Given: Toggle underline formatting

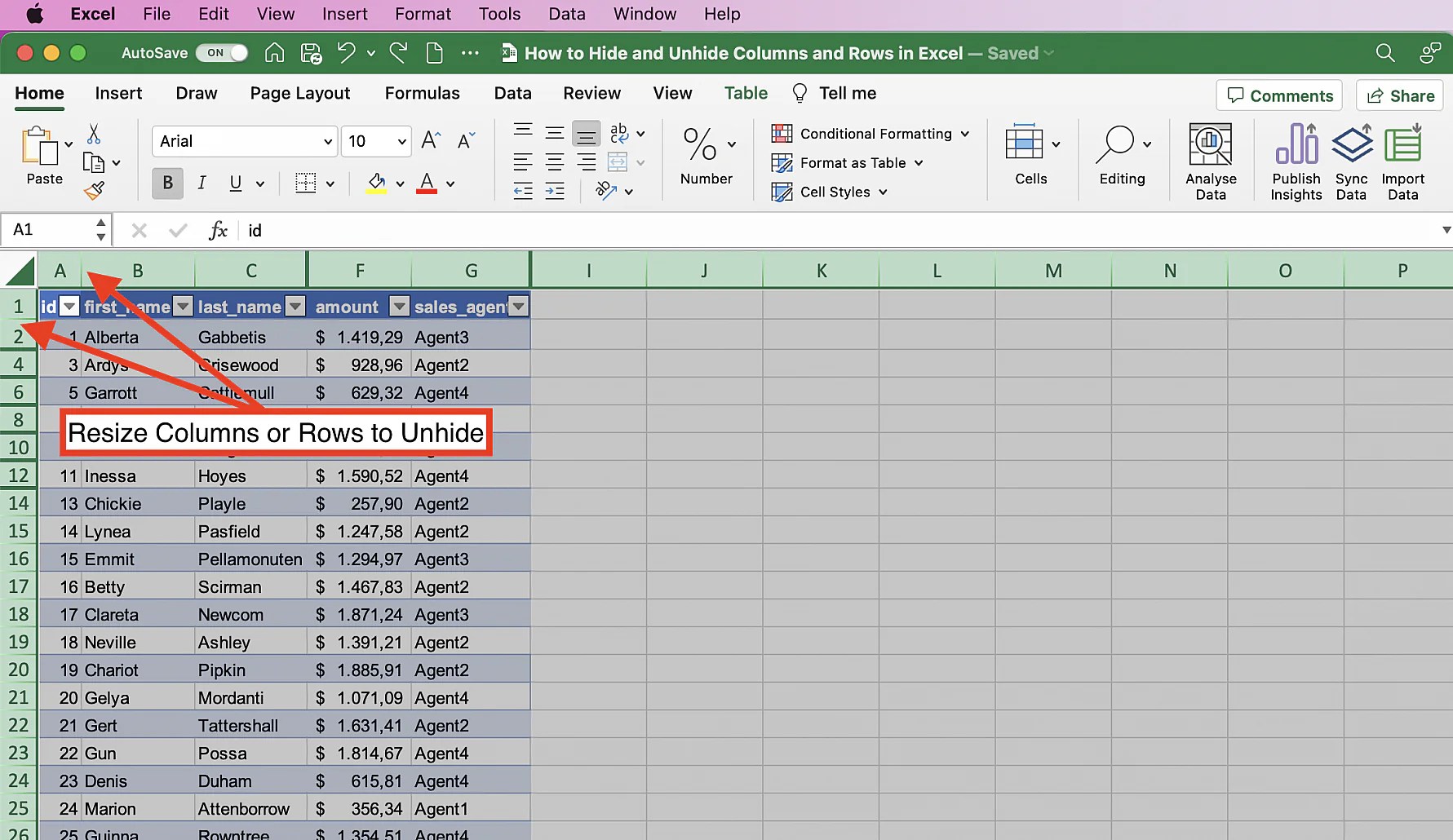Looking at the screenshot, I should click(x=234, y=183).
